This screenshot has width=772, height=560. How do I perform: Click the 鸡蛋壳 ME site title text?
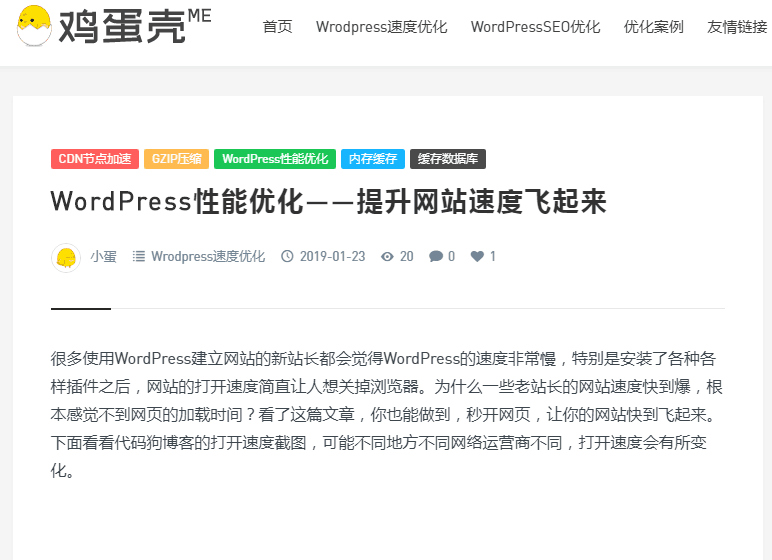tap(134, 26)
